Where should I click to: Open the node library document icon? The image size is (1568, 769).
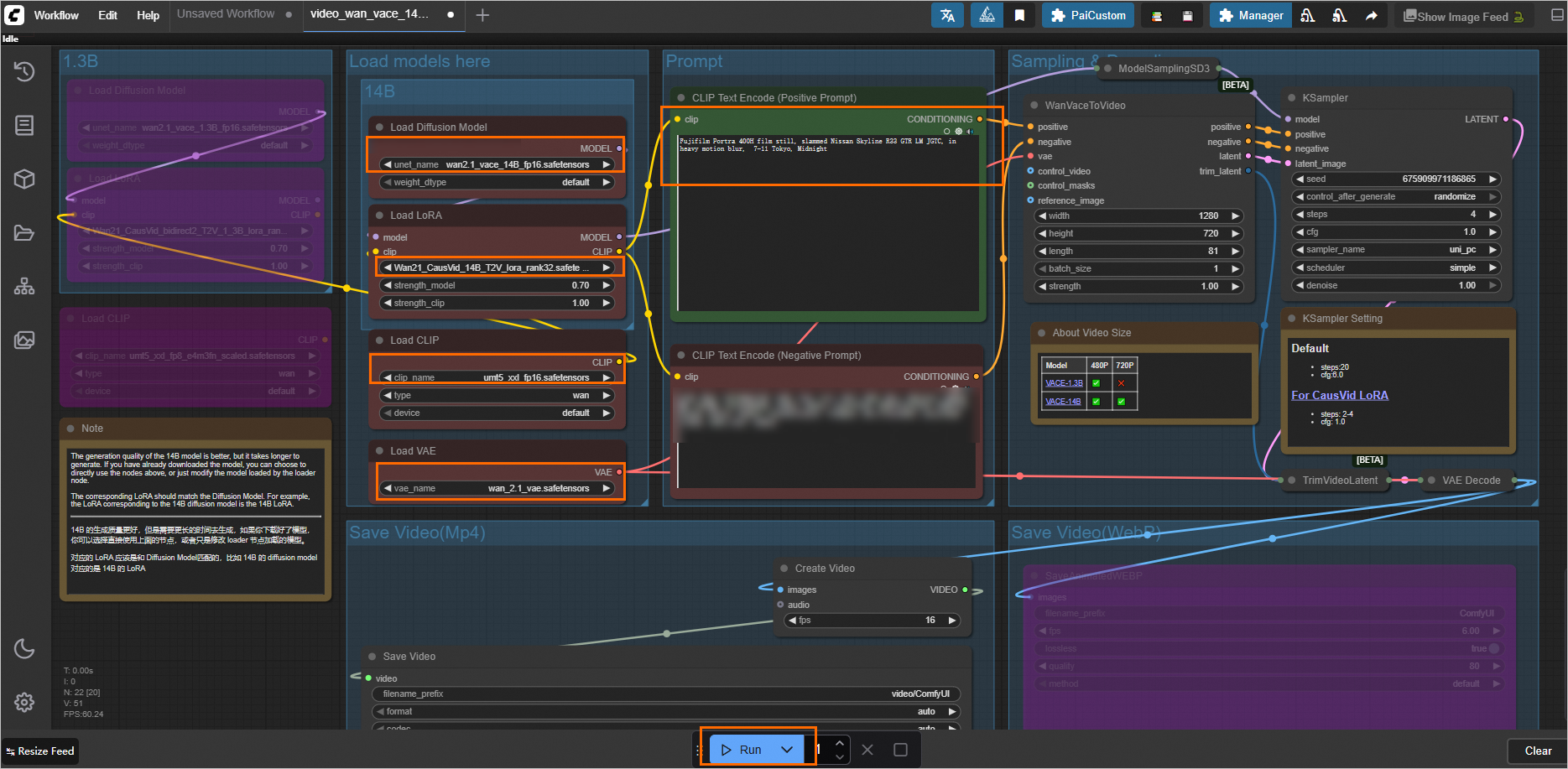click(x=24, y=126)
